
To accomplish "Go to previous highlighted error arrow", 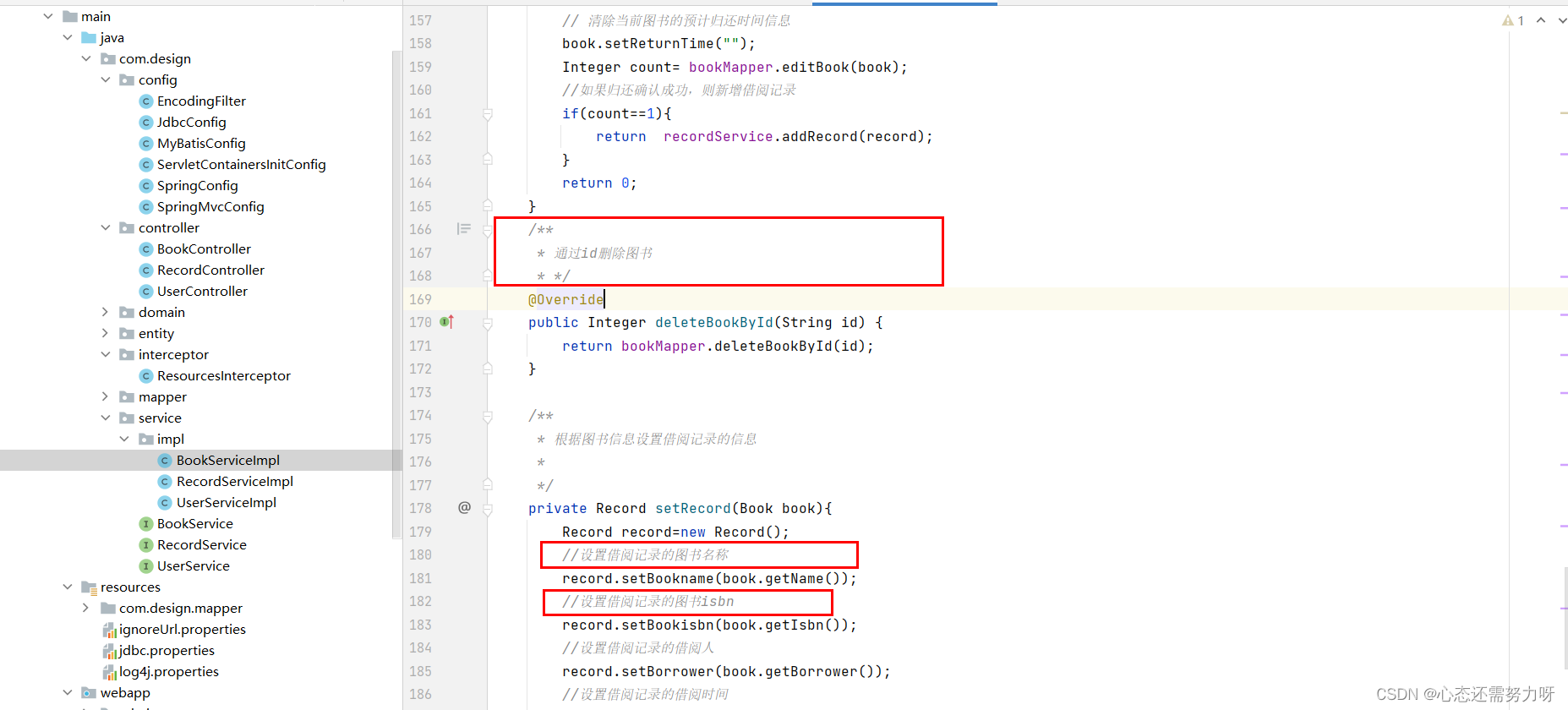I will tap(1541, 20).
